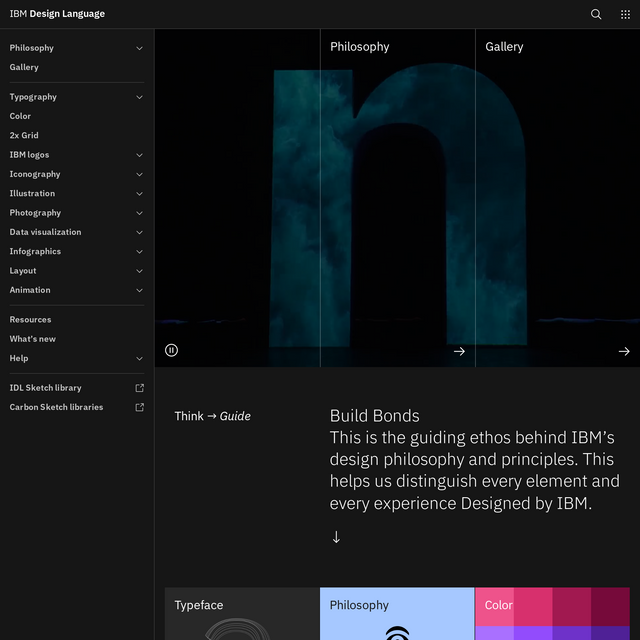Open Color in the sidebar
This screenshot has height=640, width=640.
pos(20,116)
